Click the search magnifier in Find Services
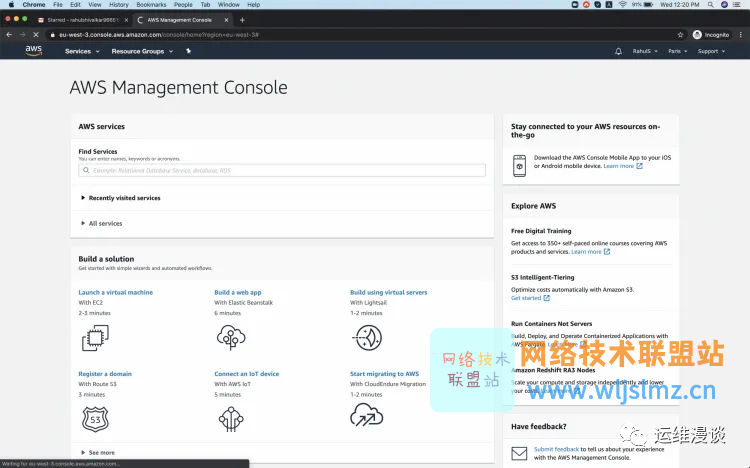750x468 pixels. 86,170
